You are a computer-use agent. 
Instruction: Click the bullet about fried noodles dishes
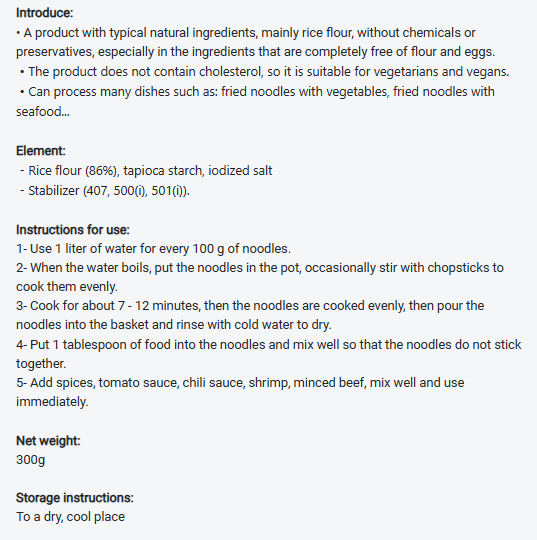[255, 101]
